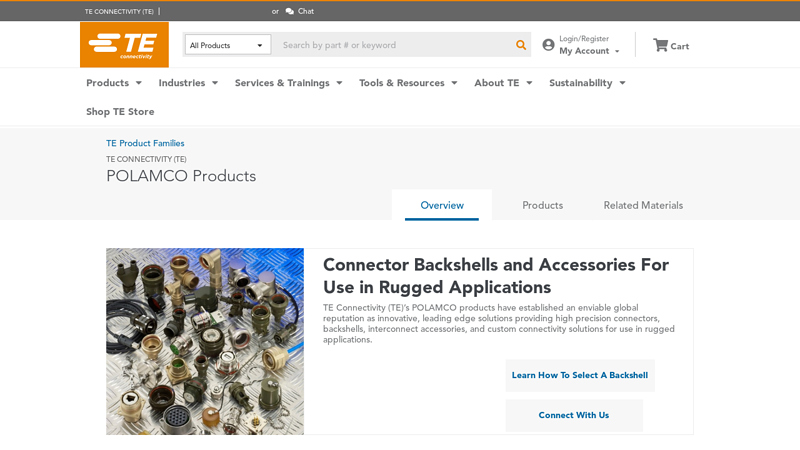Click the Chat speech bubble icon
800x450 pixels.
pos(290,12)
